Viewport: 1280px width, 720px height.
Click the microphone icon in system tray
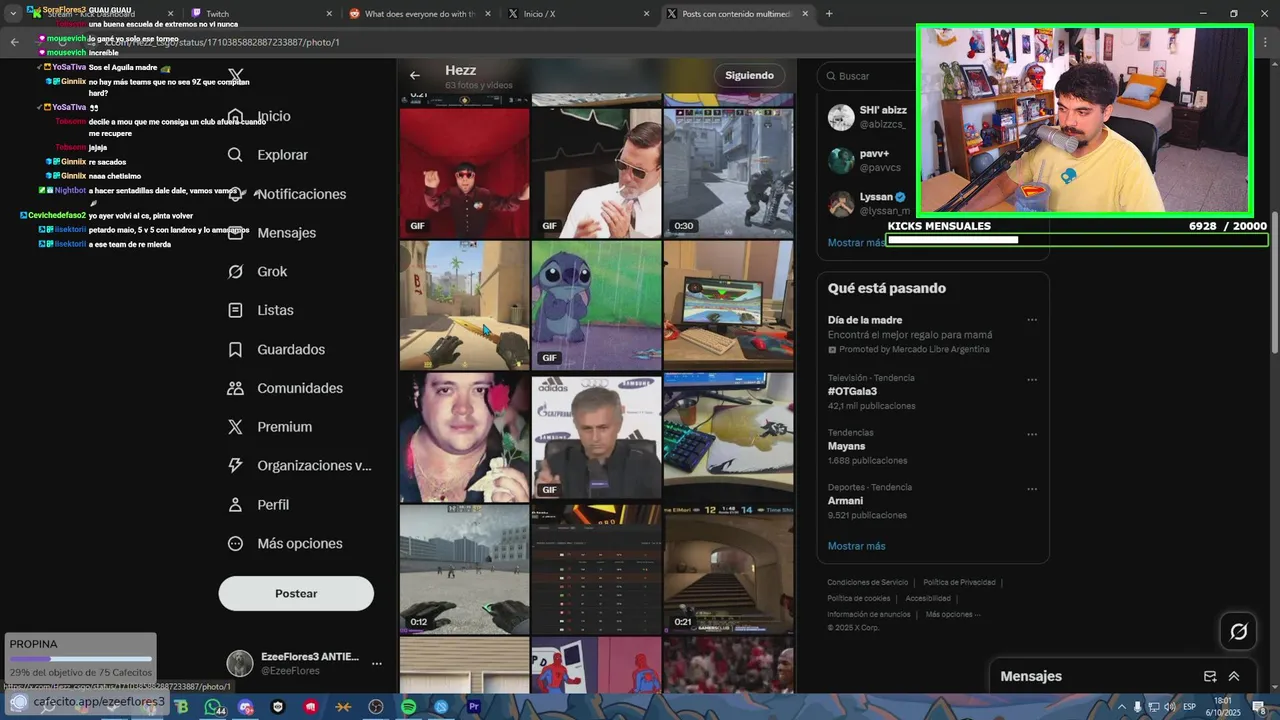(1137, 707)
